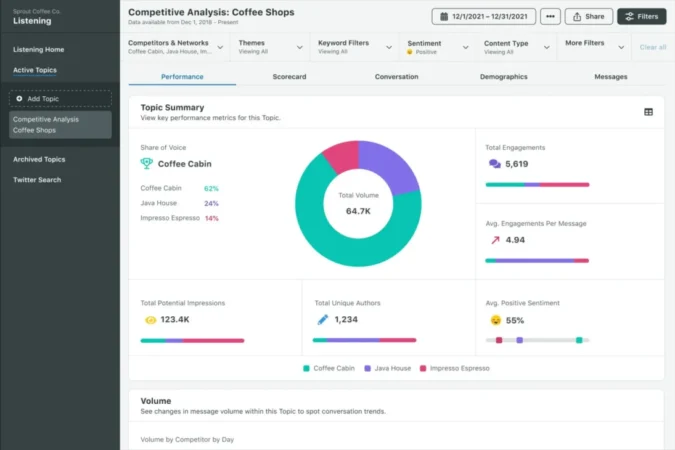Image resolution: width=675 pixels, height=450 pixels.
Task: Click the Share button
Action: pos(588,16)
